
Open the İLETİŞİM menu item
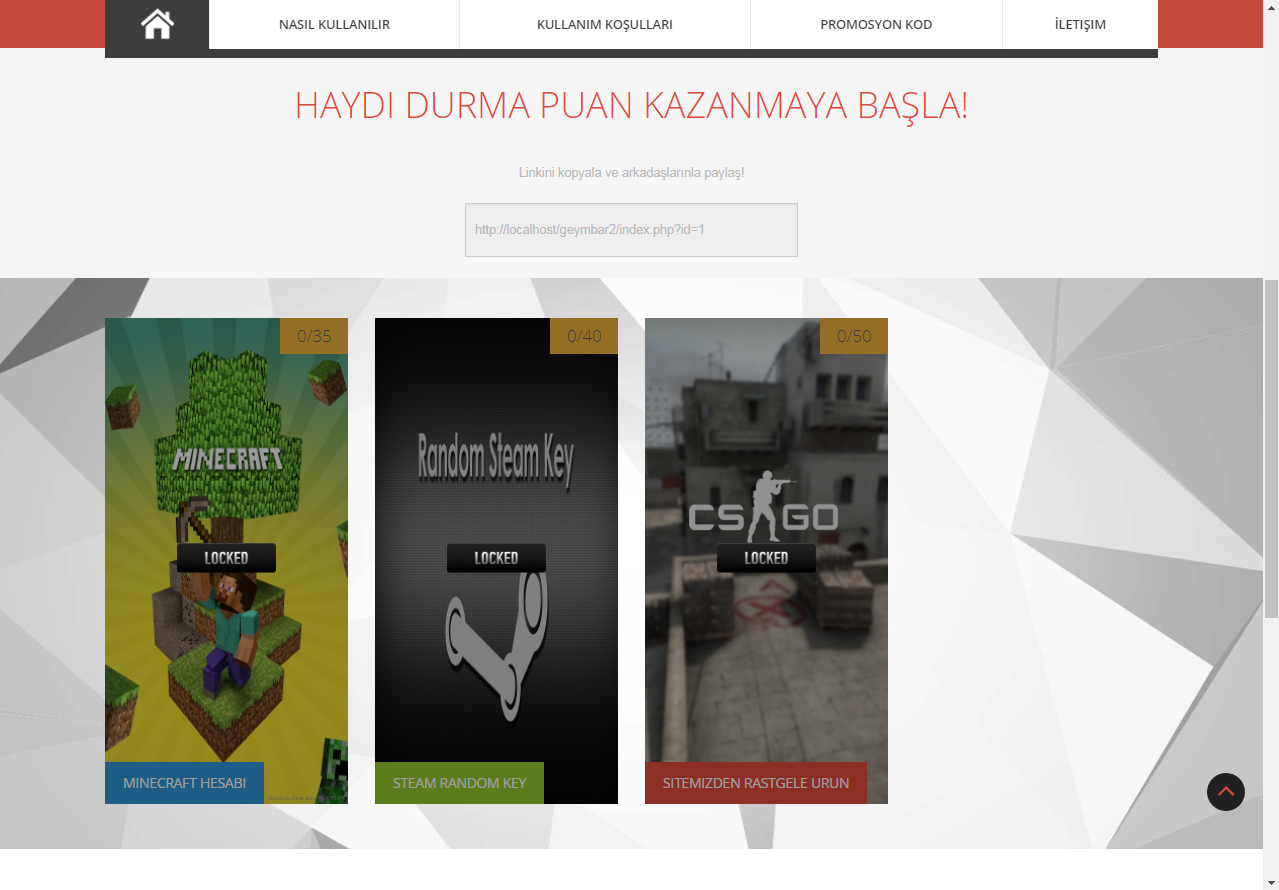pos(1080,24)
